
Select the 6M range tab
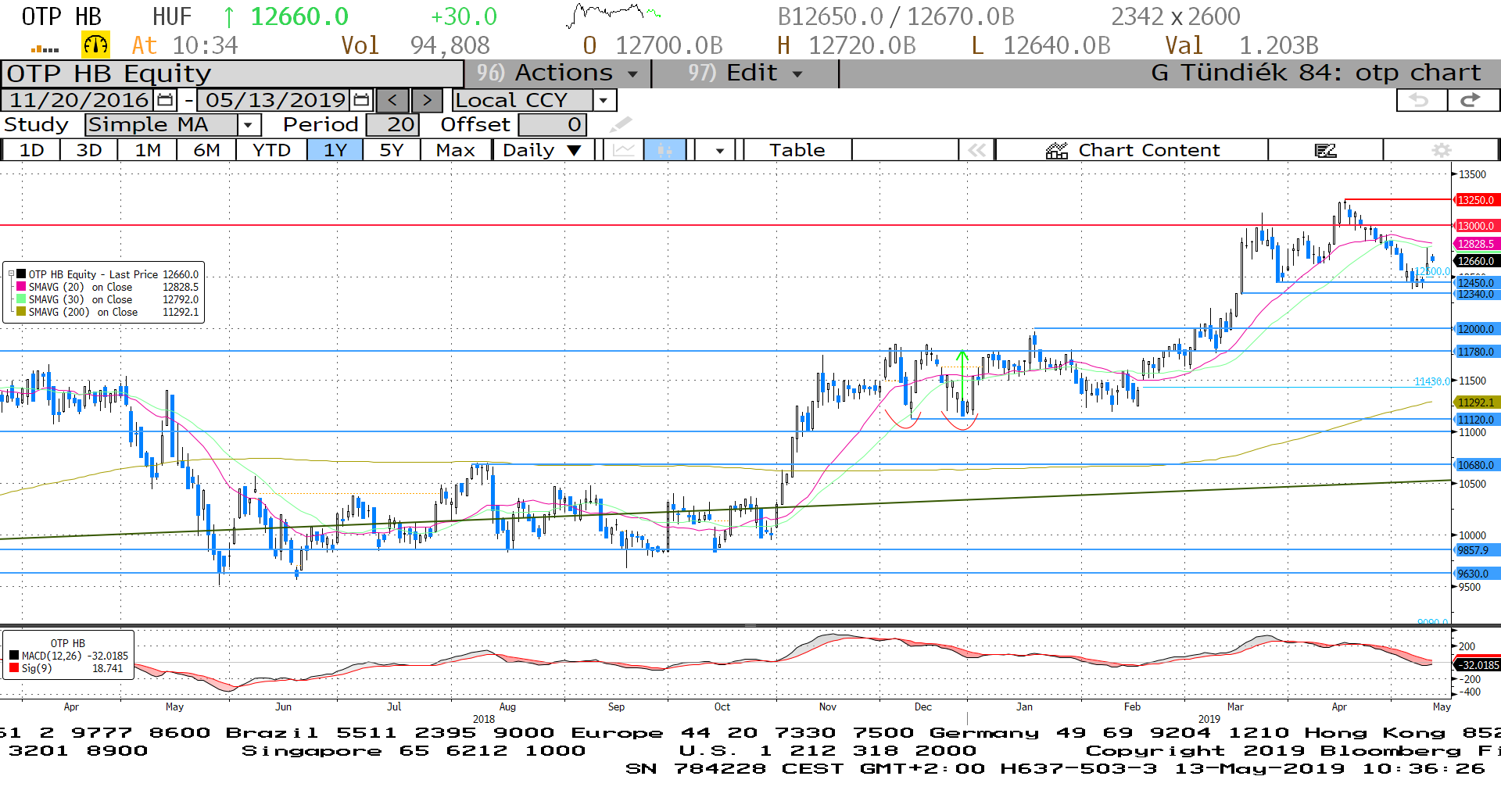pos(207,150)
